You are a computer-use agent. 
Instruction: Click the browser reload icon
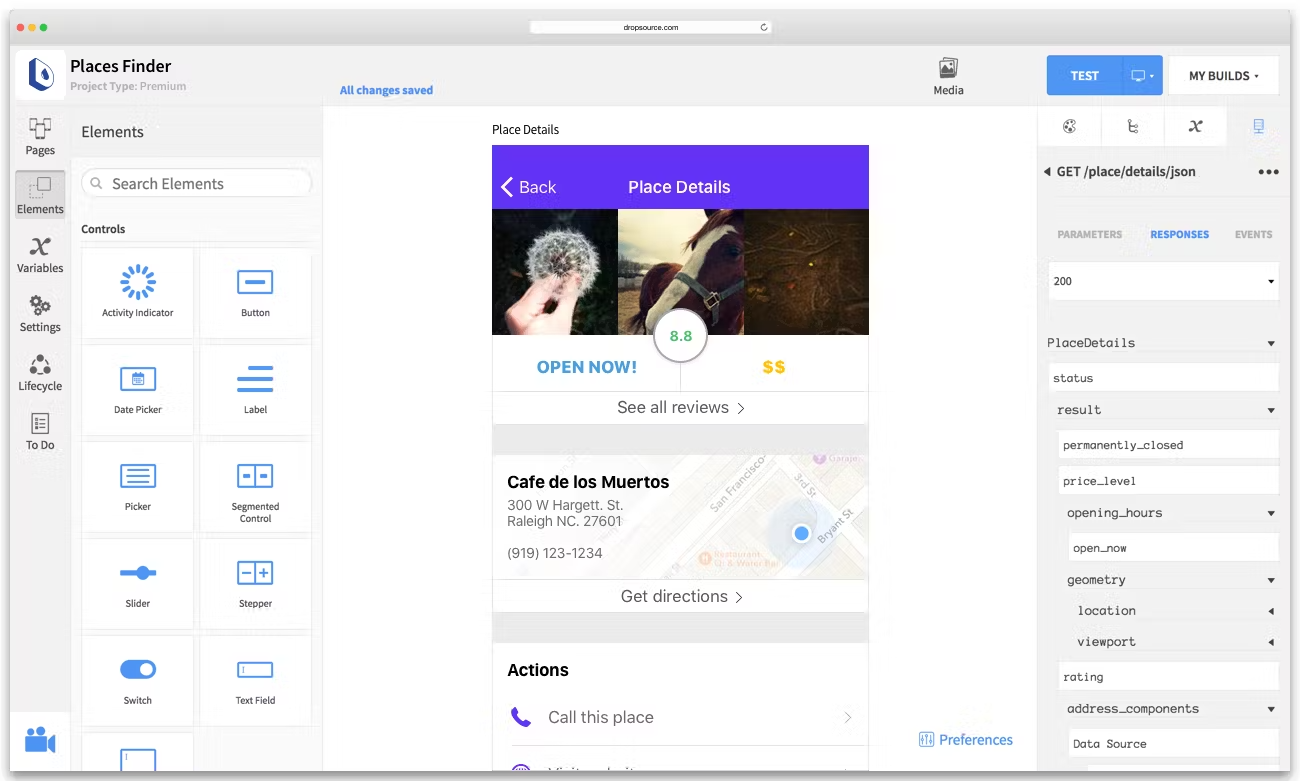coord(764,27)
